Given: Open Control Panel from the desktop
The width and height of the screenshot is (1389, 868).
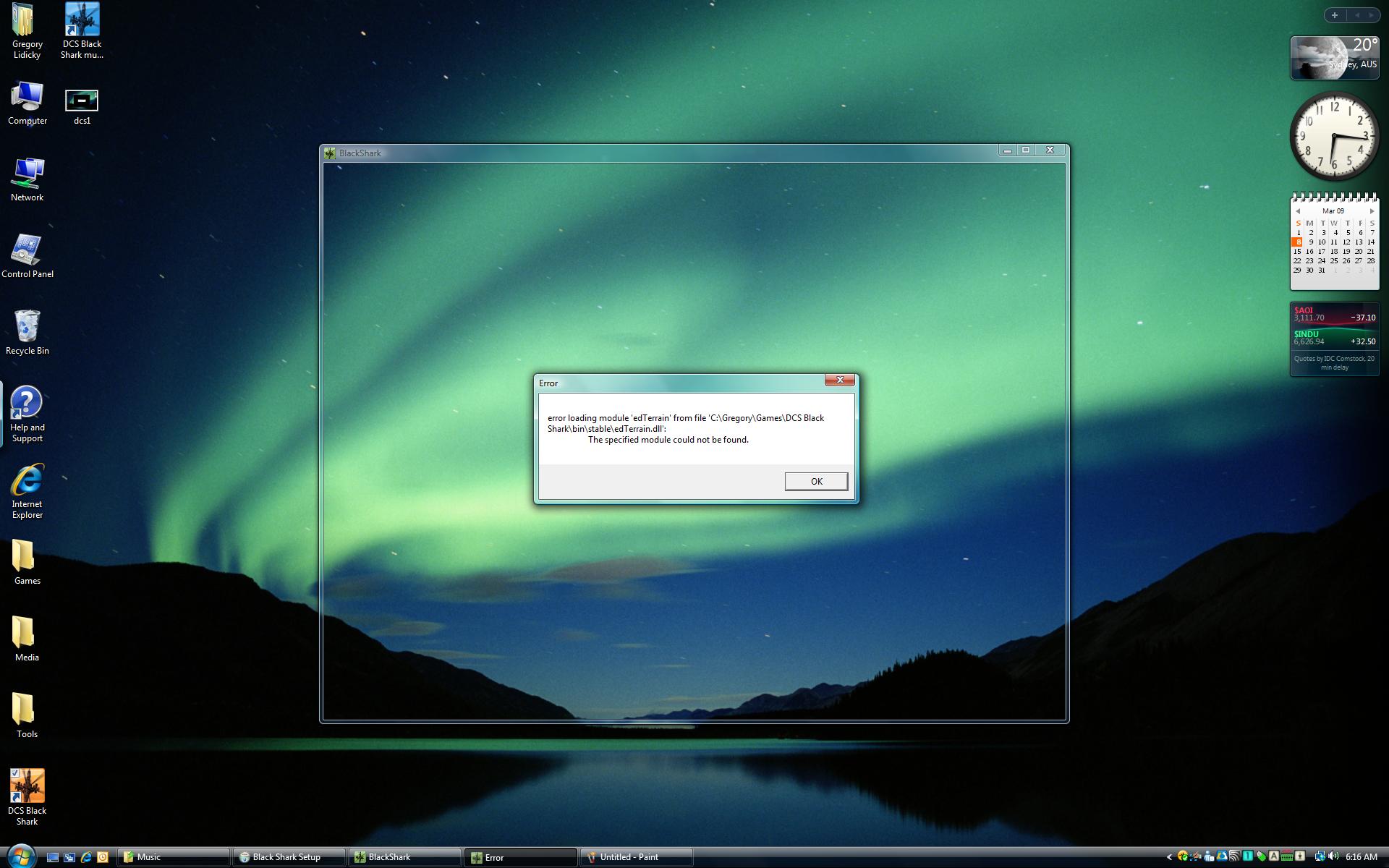Looking at the screenshot, I should (x=27, y=257).
